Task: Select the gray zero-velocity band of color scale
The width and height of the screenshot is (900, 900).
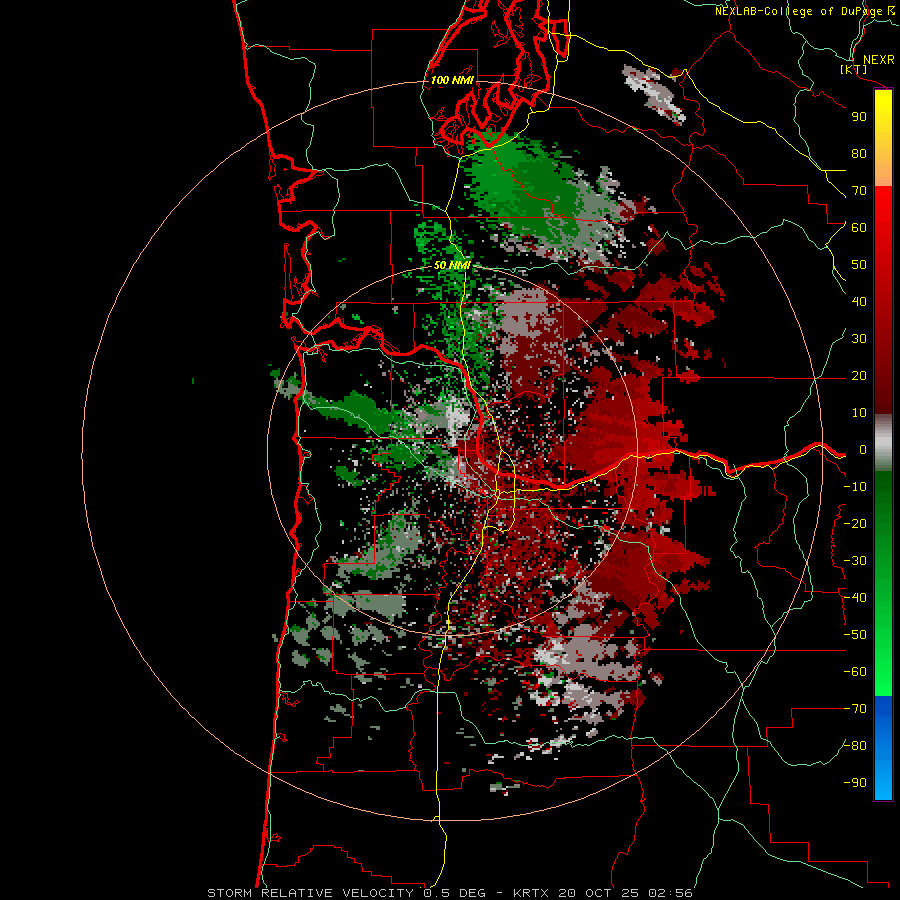Action: click(x=883, y=443)
